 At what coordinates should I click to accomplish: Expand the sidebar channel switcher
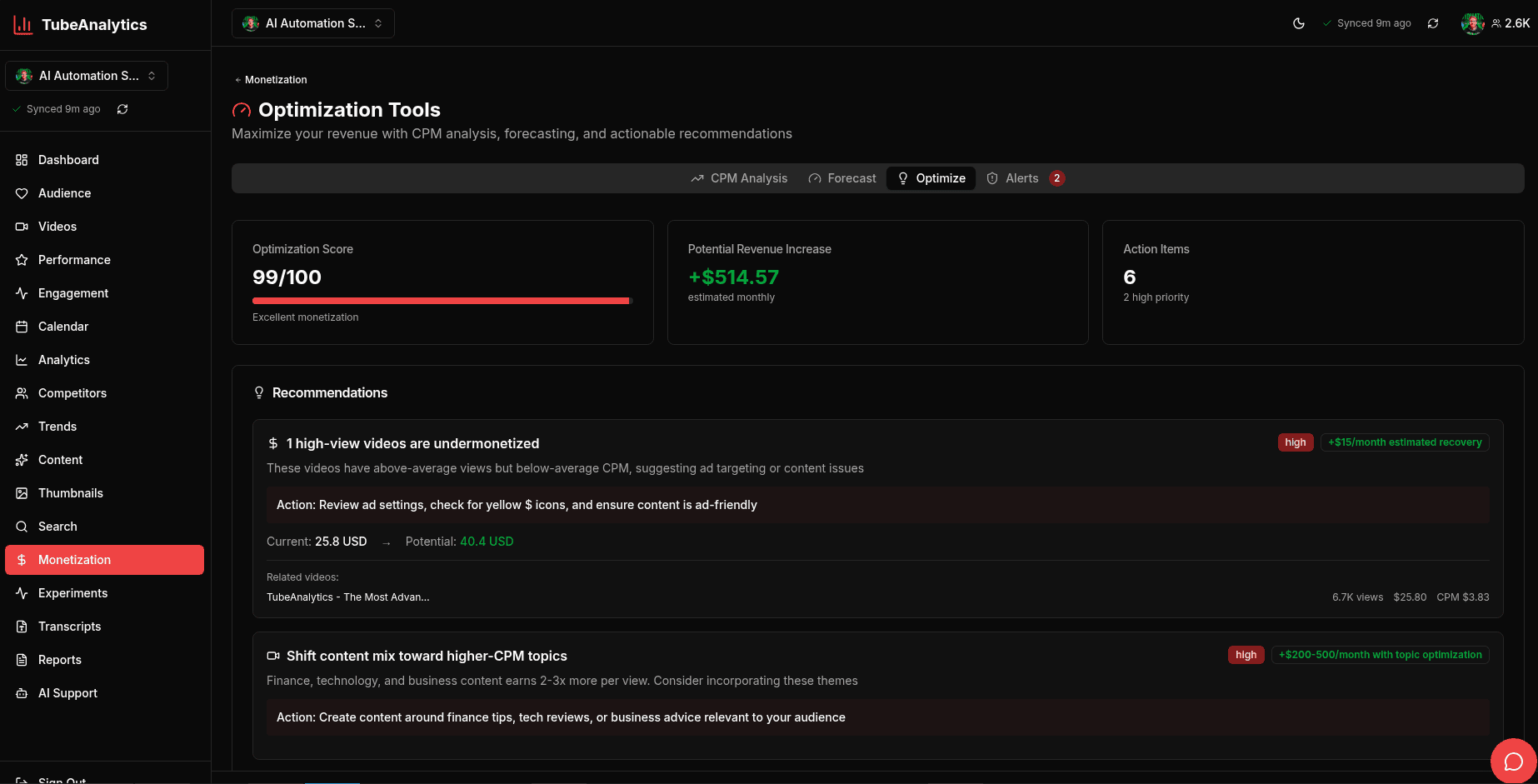pos(86,75)
